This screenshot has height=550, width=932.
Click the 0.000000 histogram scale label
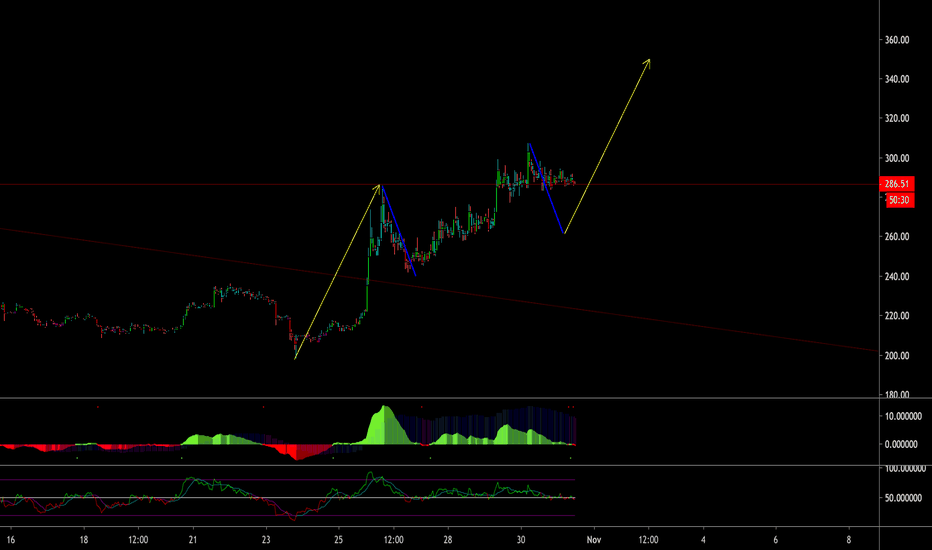903,444
